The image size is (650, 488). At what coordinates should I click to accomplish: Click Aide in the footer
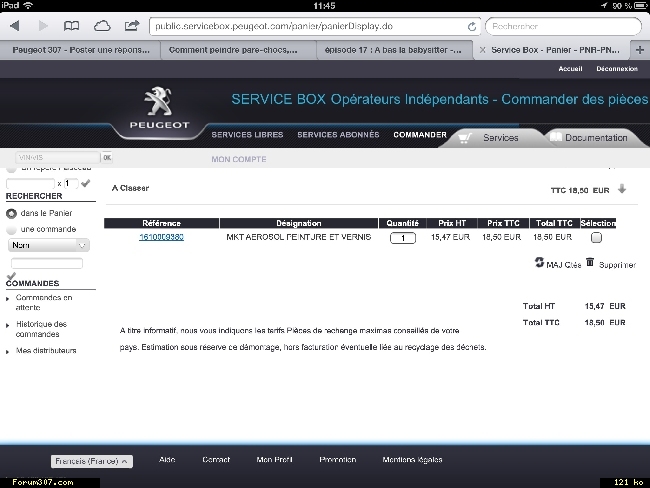click(x=167, y=460)
